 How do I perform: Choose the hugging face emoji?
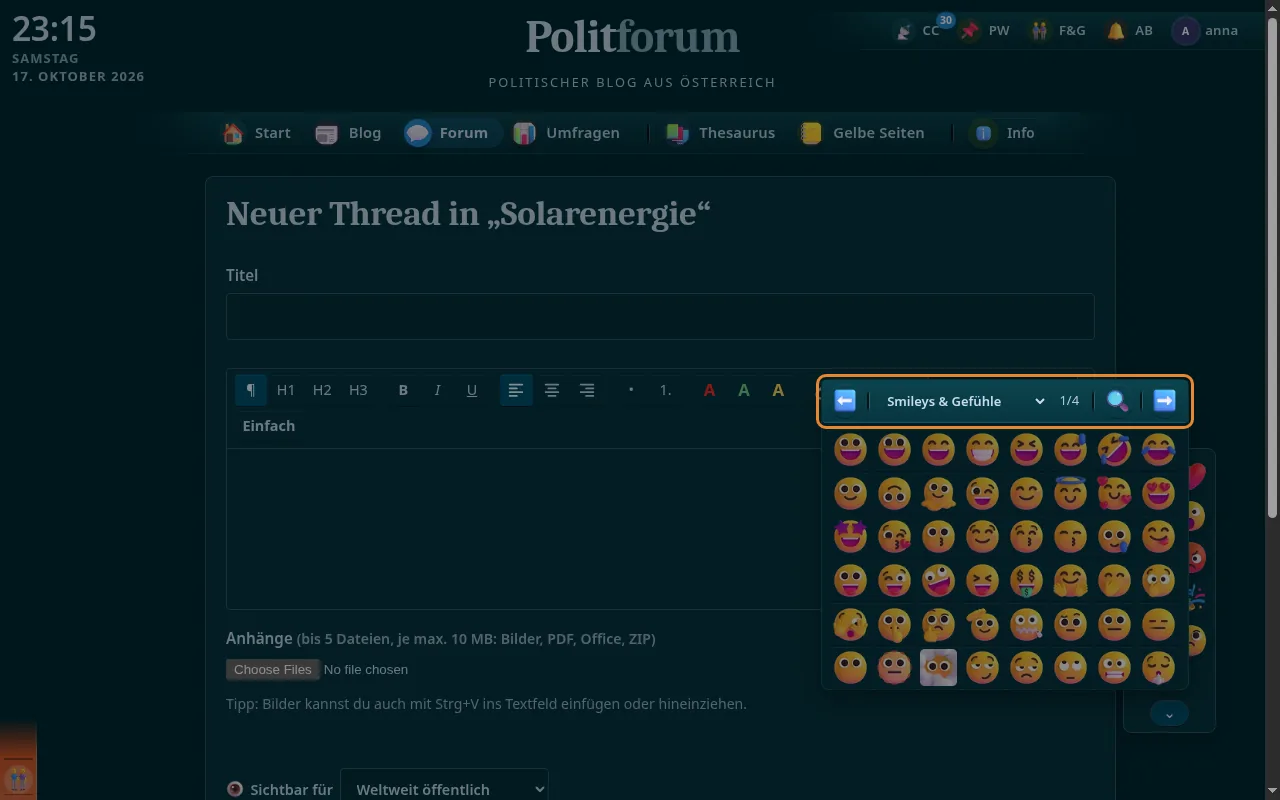1070,580
